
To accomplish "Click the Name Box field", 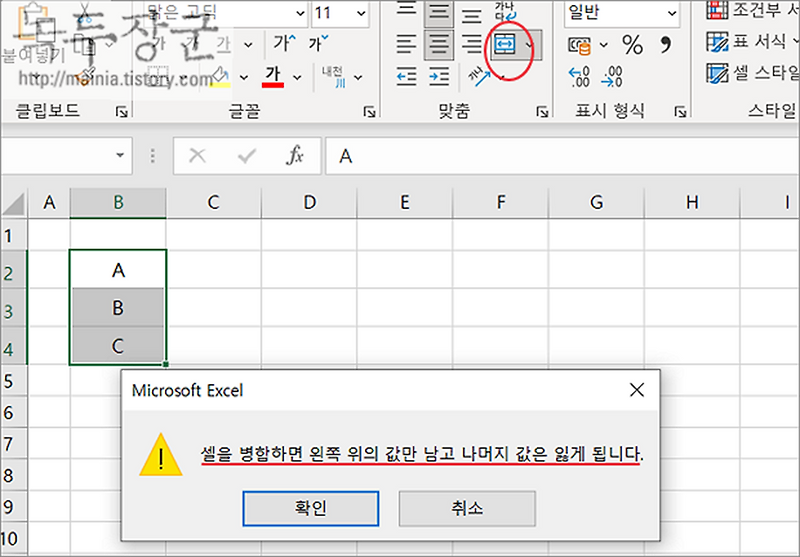I will point(67,156).
